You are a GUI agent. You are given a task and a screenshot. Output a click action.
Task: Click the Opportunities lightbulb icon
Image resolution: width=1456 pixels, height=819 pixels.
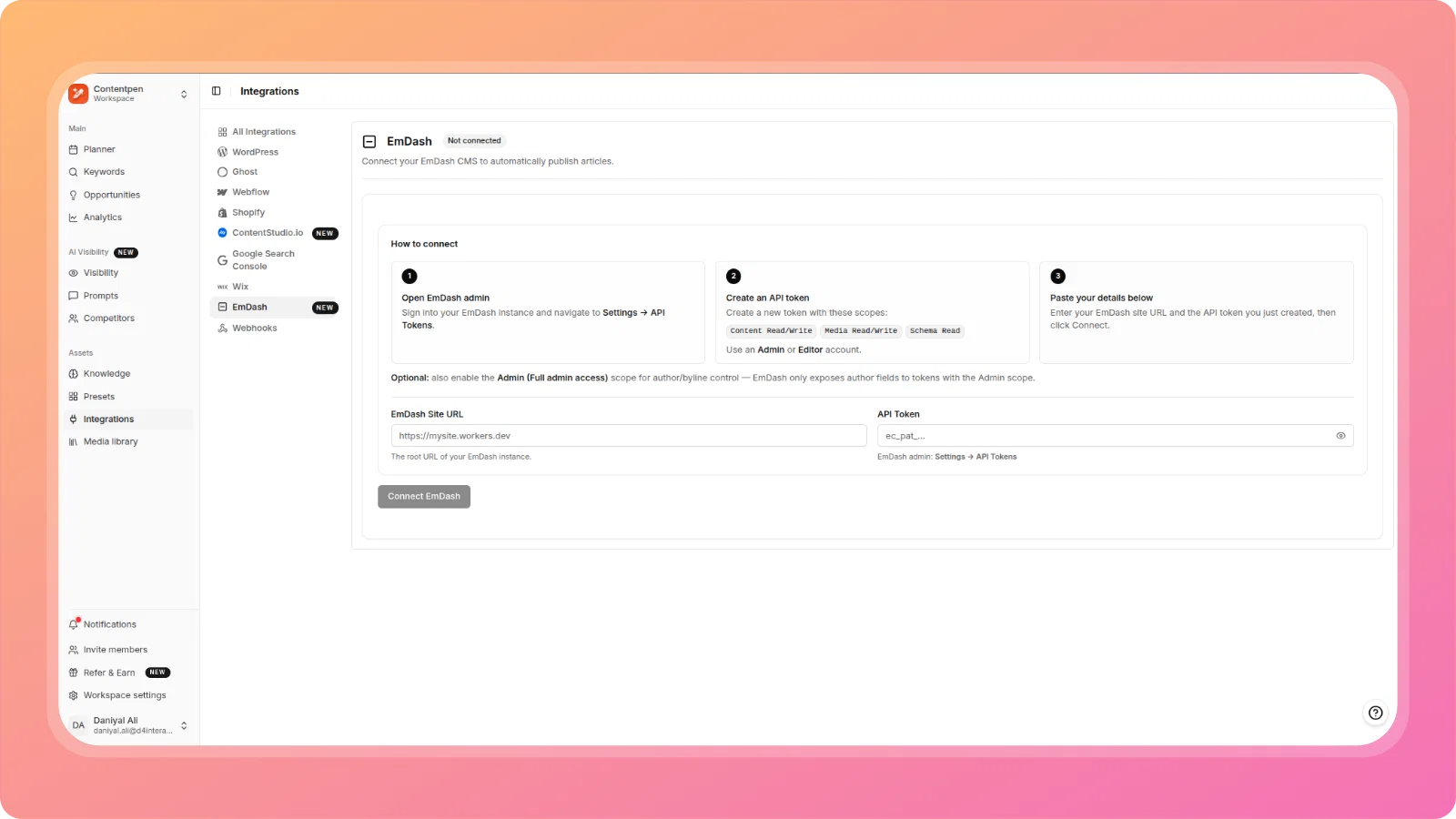pyautogui.click(x=74, y=195)
